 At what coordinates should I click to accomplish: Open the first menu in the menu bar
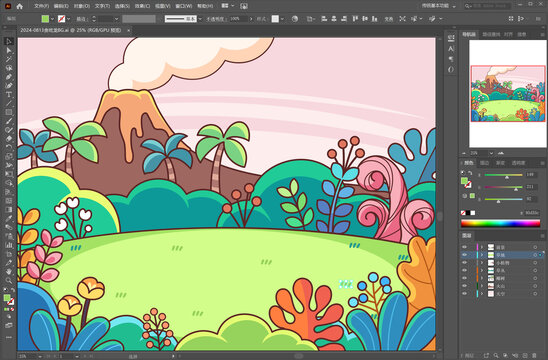coord(42,6)
